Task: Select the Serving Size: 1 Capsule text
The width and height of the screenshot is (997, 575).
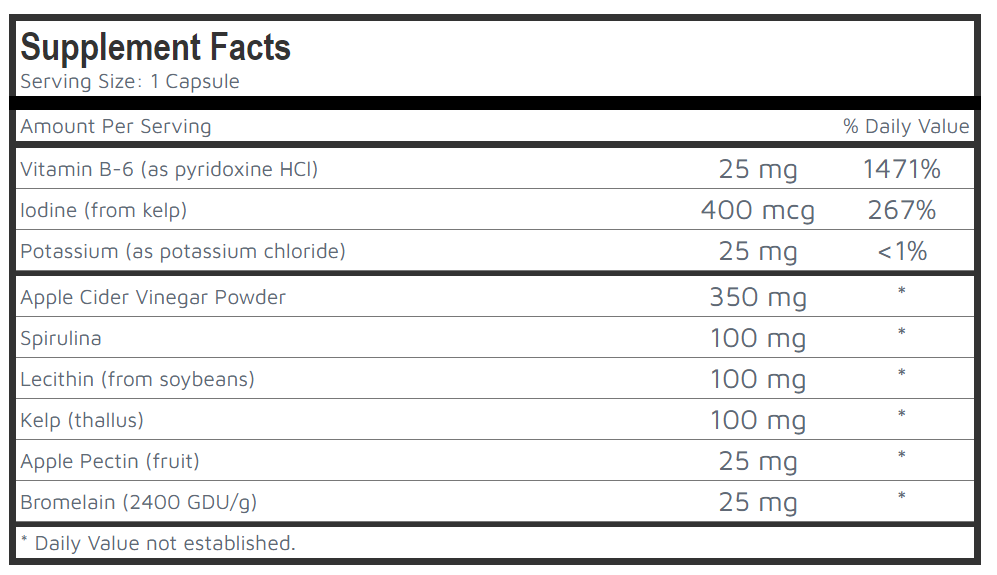Action: [x=130, y=82]
